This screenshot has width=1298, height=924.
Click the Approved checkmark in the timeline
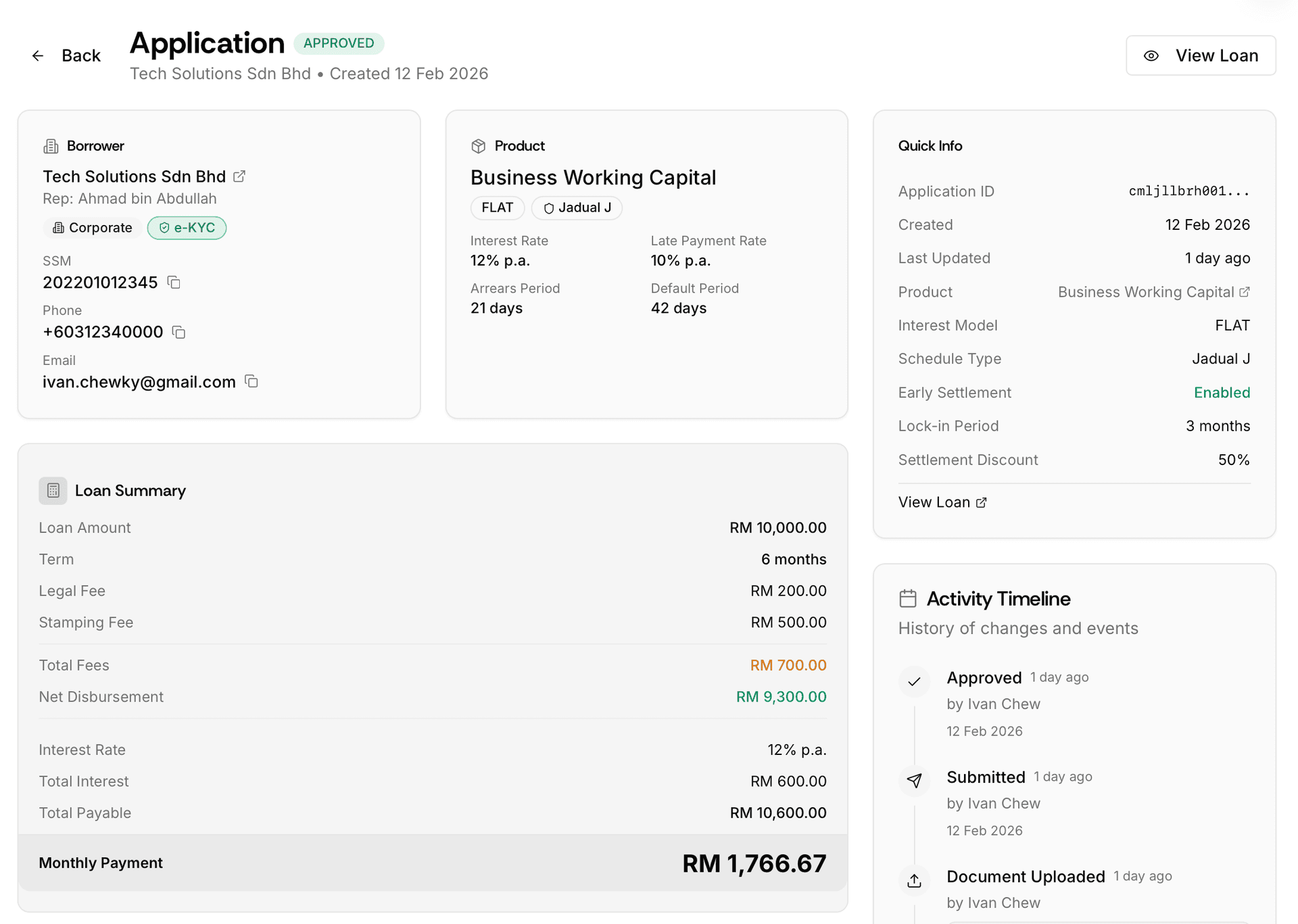[x=914, y=681]
